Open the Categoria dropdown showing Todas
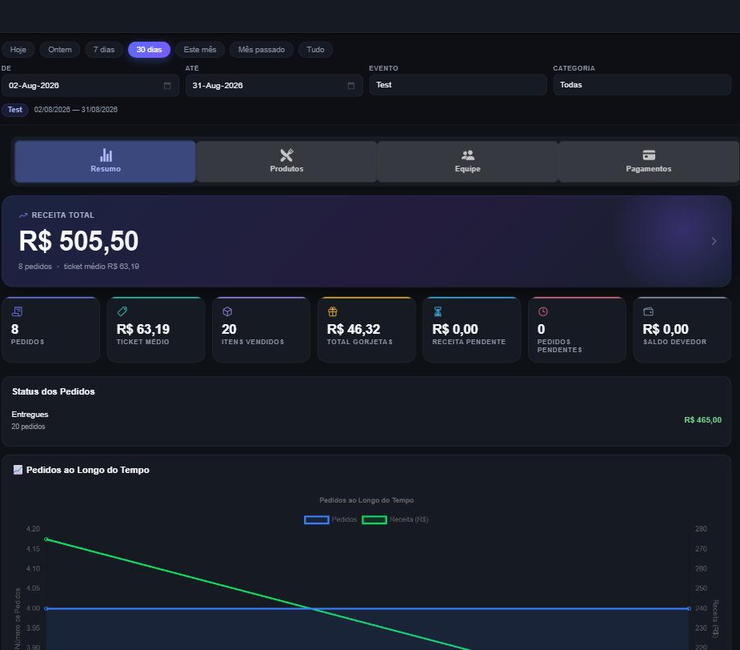The height and width of the screenshot is (650, 740). pos(642,85)
